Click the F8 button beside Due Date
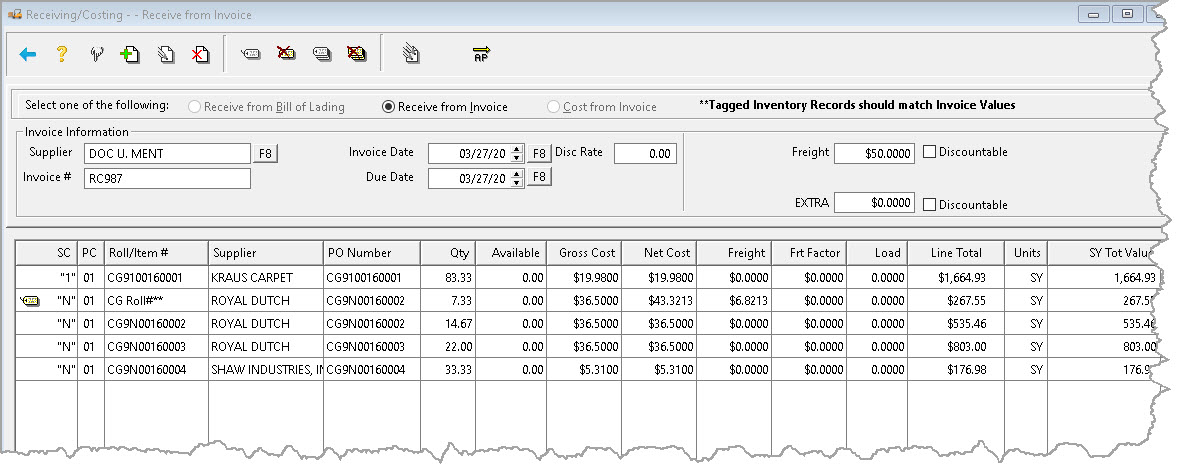The height and width of the screenshot is (470, 1180). pyautogui.click(x=539, y=177)
